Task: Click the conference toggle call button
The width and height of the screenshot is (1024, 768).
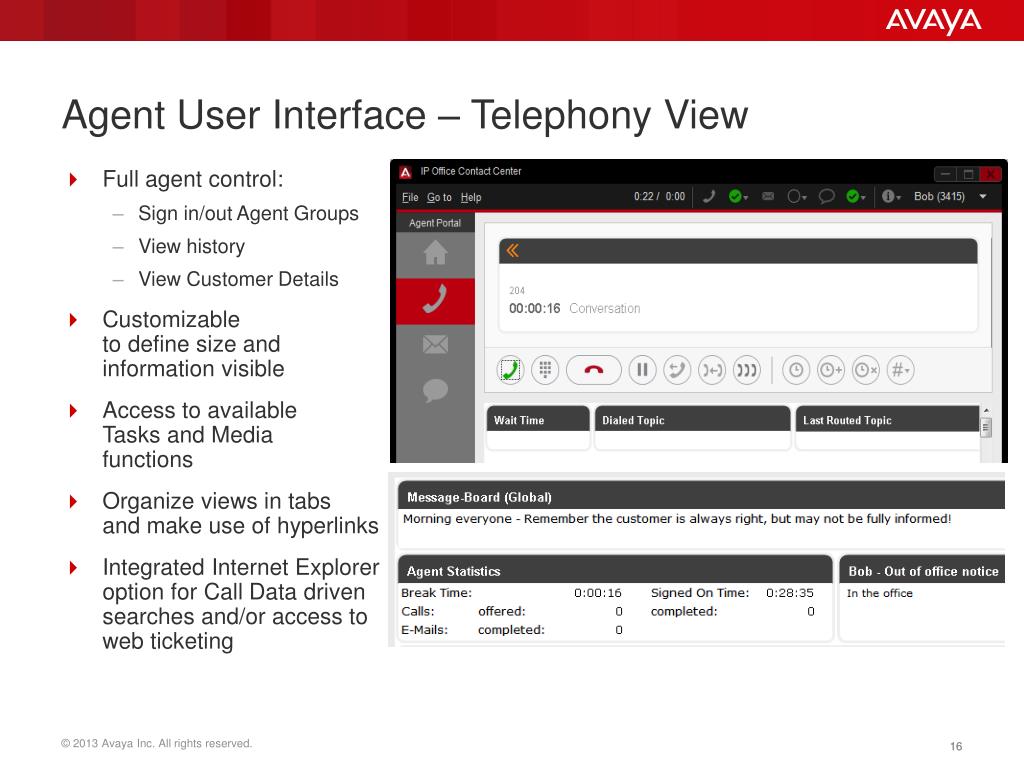Action: pyautogui.click(x=712, y=370)
